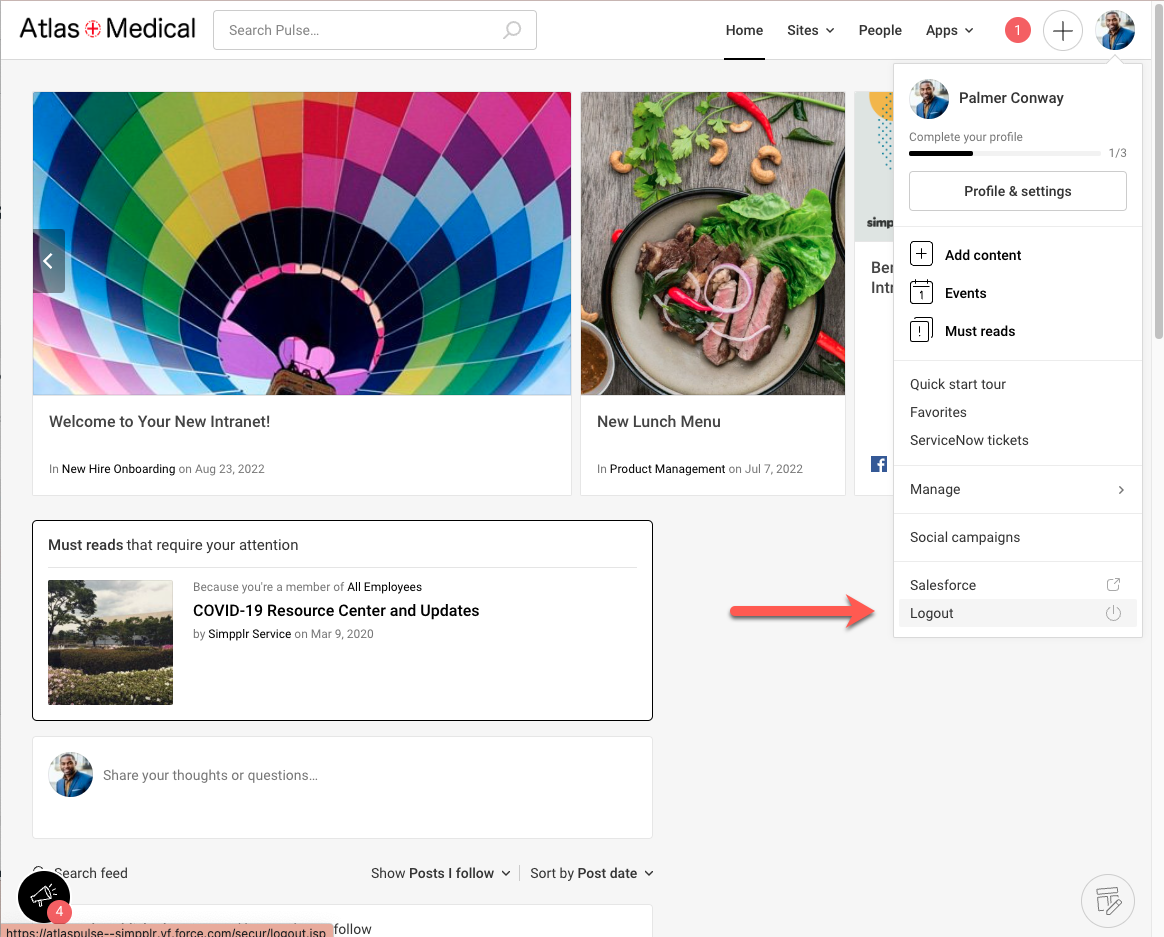This screenshot has width=1164, height=937.
Task: Select Favorites in the menu
Action: click(938, 412)
